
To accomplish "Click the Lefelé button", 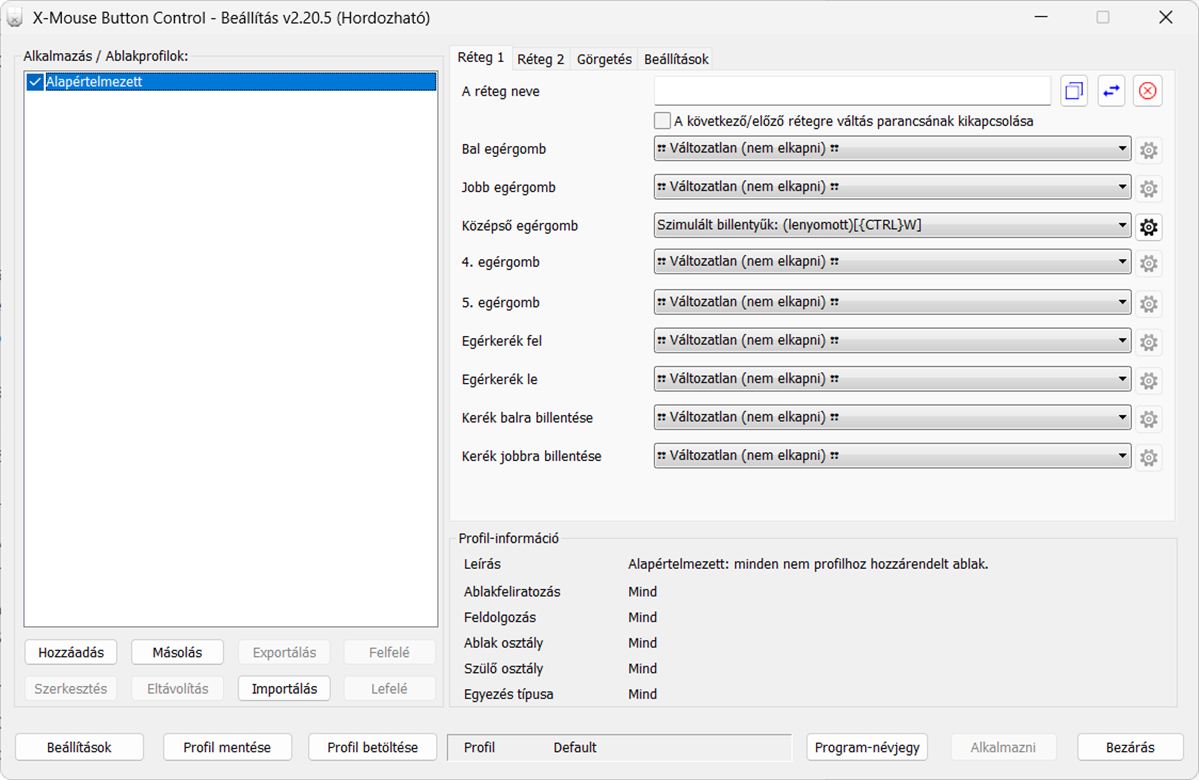I will (x=389, y=688).
